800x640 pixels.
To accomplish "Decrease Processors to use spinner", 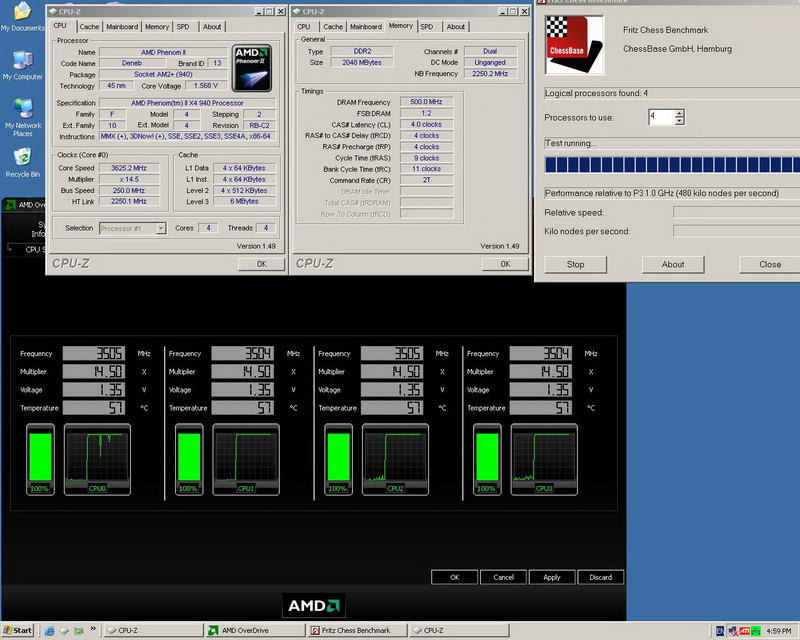I will 679,121.
